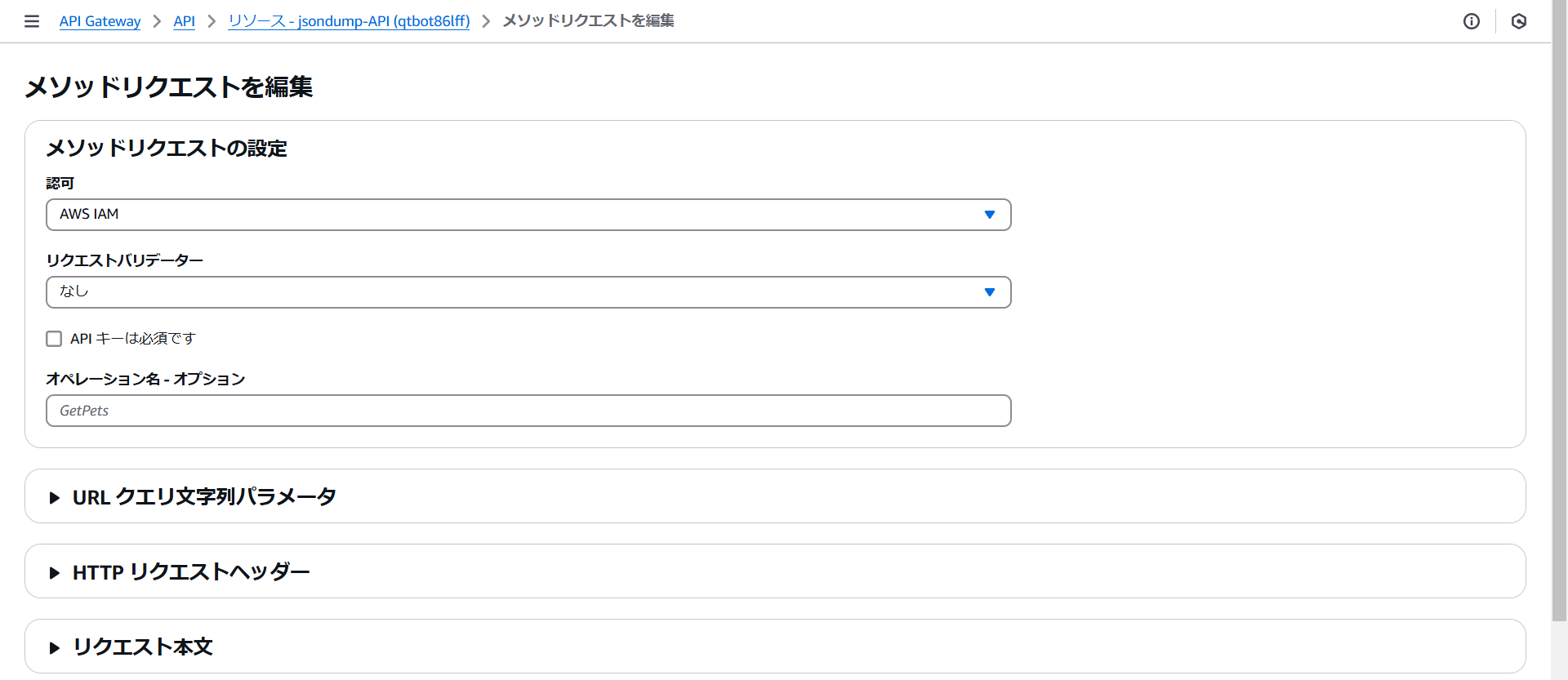
Task: Enable the API キーは必須です checkbox
Action: (x=54, y=339)
